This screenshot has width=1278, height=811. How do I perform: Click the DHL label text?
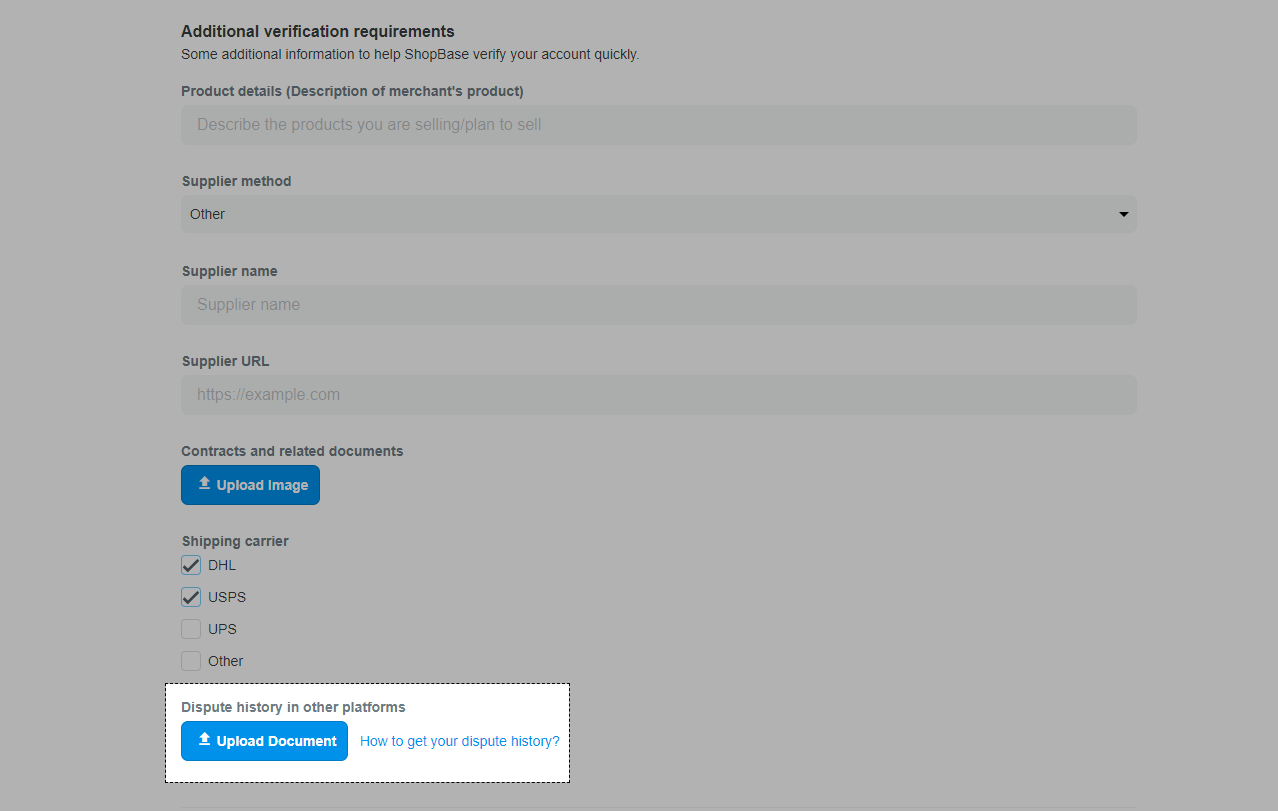tap(222, 565)
